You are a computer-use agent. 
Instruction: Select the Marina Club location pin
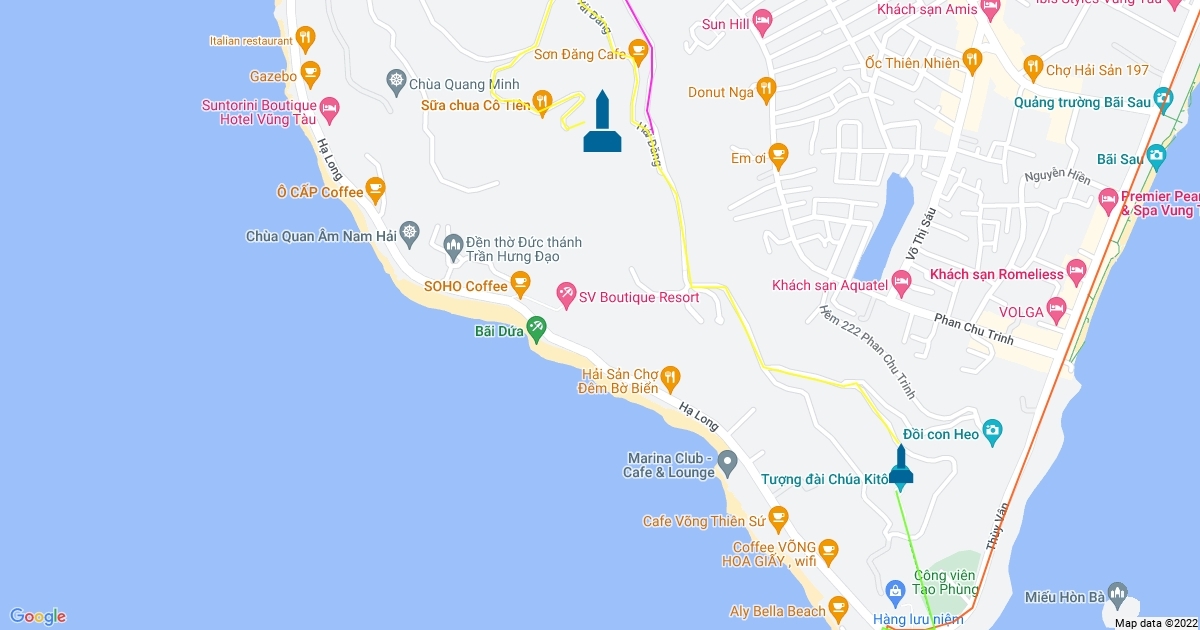click(728, 463)
